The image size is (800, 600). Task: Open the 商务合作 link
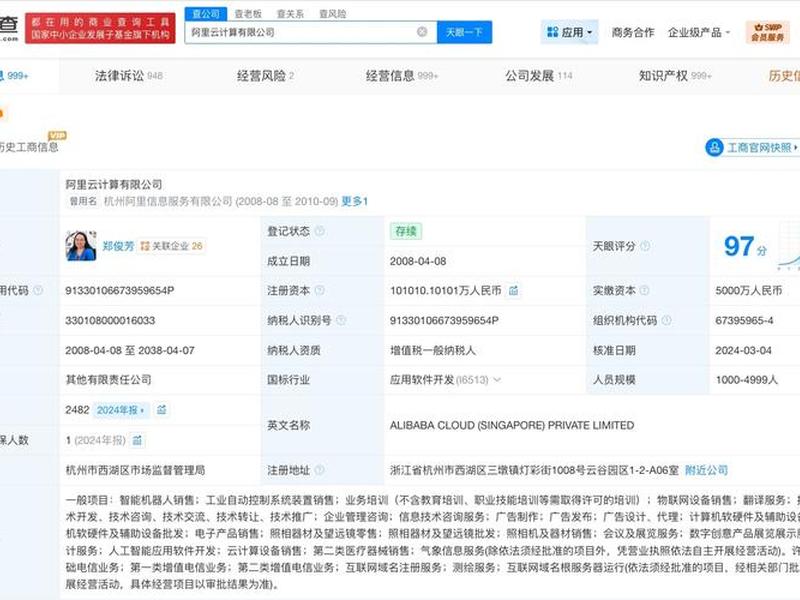633,32
